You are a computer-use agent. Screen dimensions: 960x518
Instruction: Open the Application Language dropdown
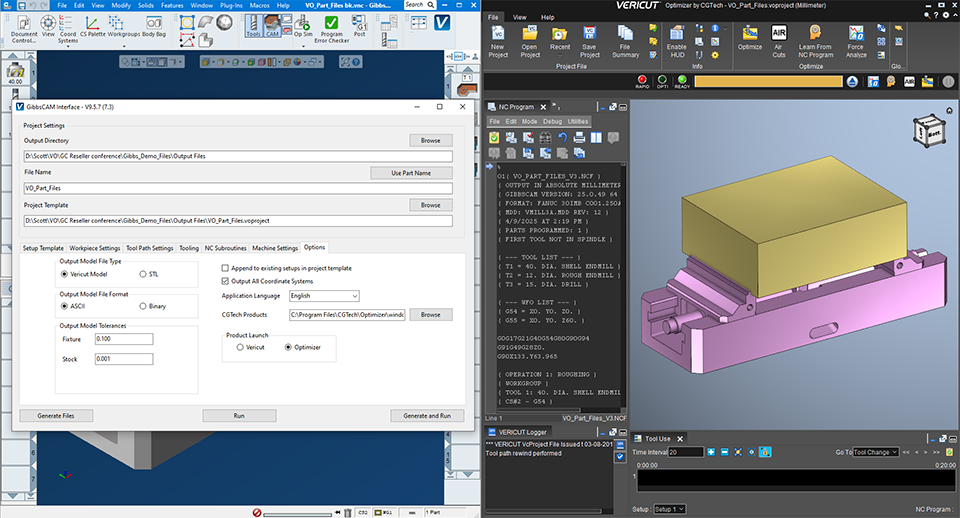324,296
